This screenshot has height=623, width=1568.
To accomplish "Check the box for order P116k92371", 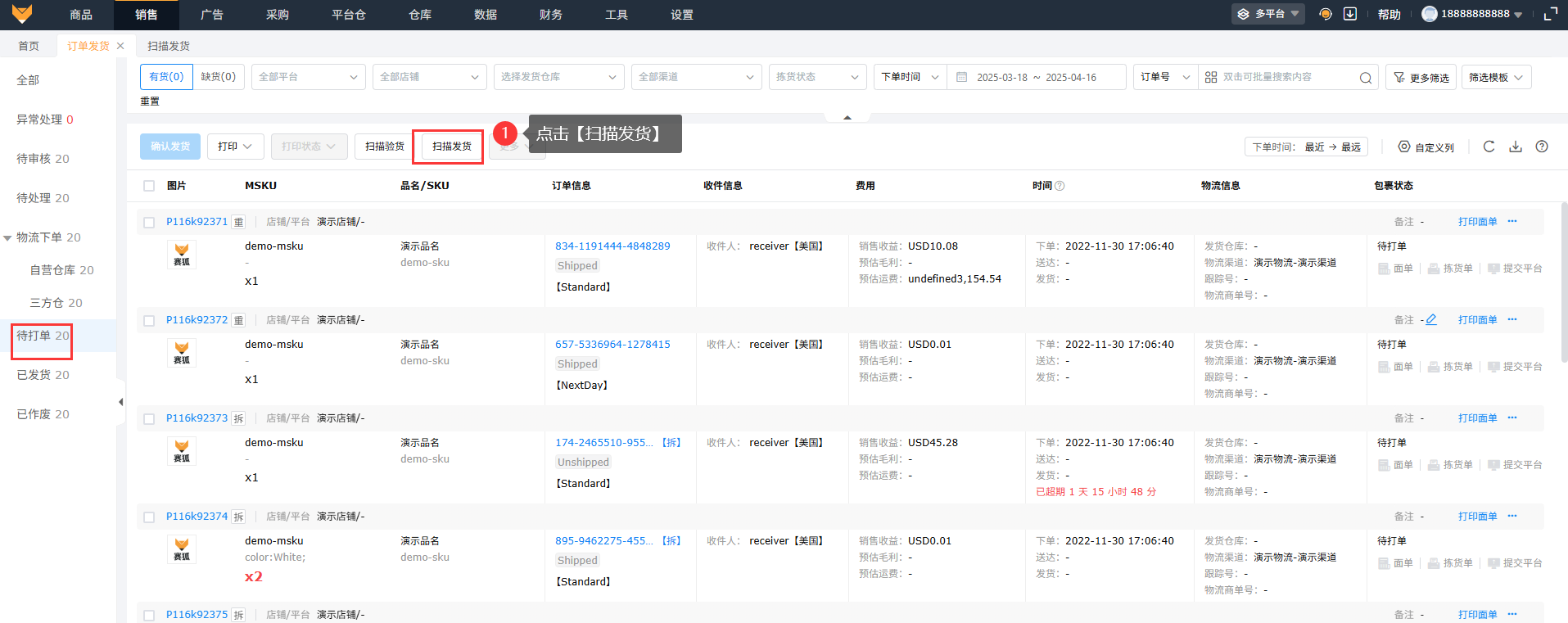I will point(149,223).
